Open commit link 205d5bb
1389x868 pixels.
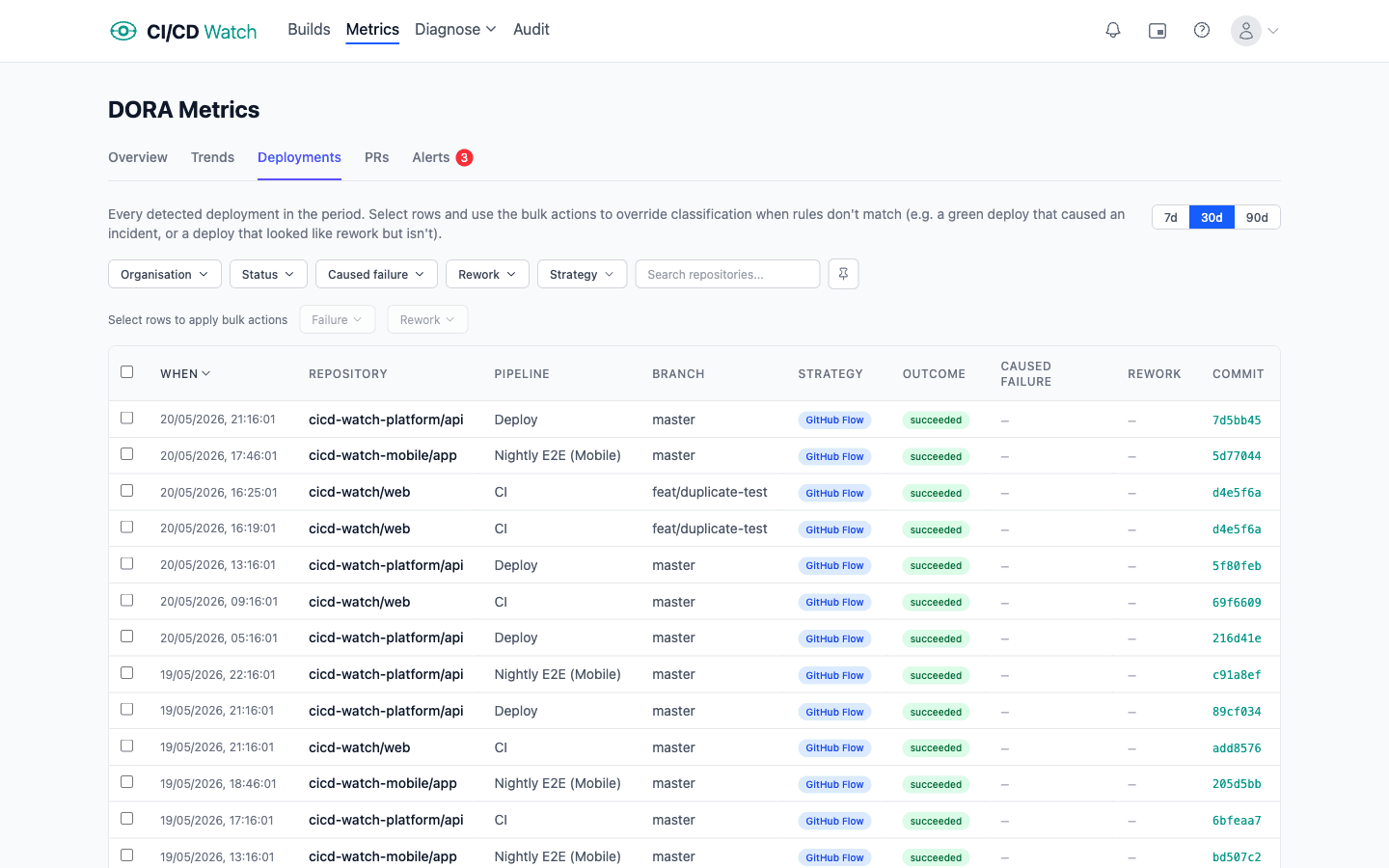(1237, 784)
